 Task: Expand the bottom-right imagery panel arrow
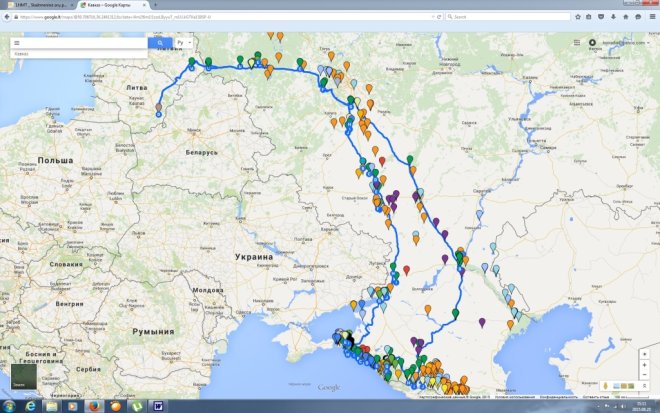click(644, 386)
